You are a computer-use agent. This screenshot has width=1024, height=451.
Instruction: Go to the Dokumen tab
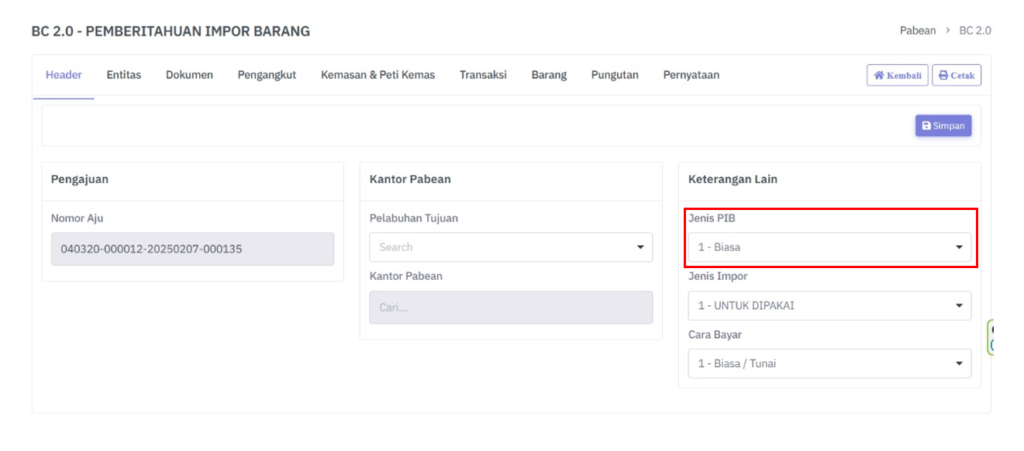click(x=189, y=75)
